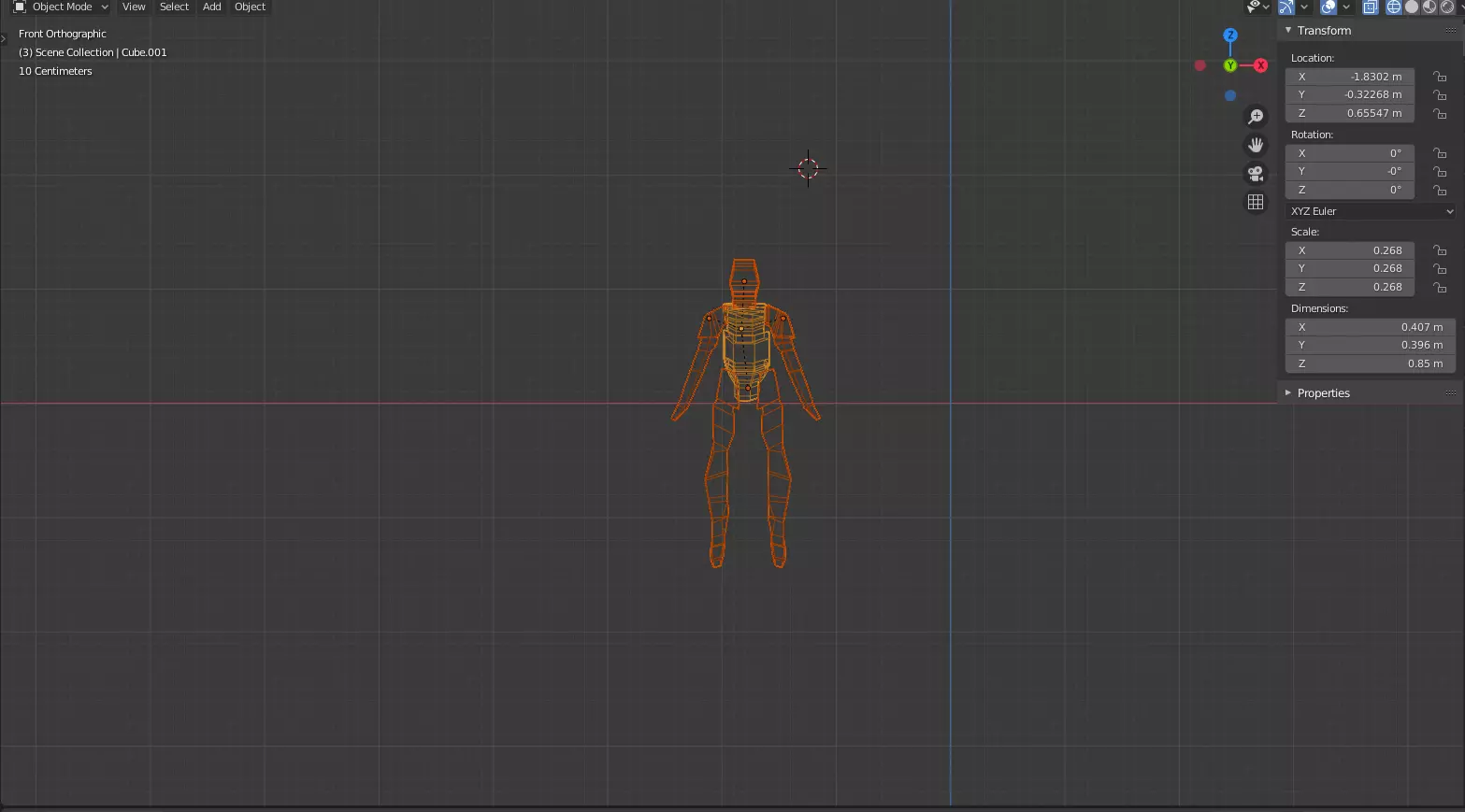The width and height of the screenshot is (1465, 812).
Task: Click the Location Y field
Action: [1350, 94]
